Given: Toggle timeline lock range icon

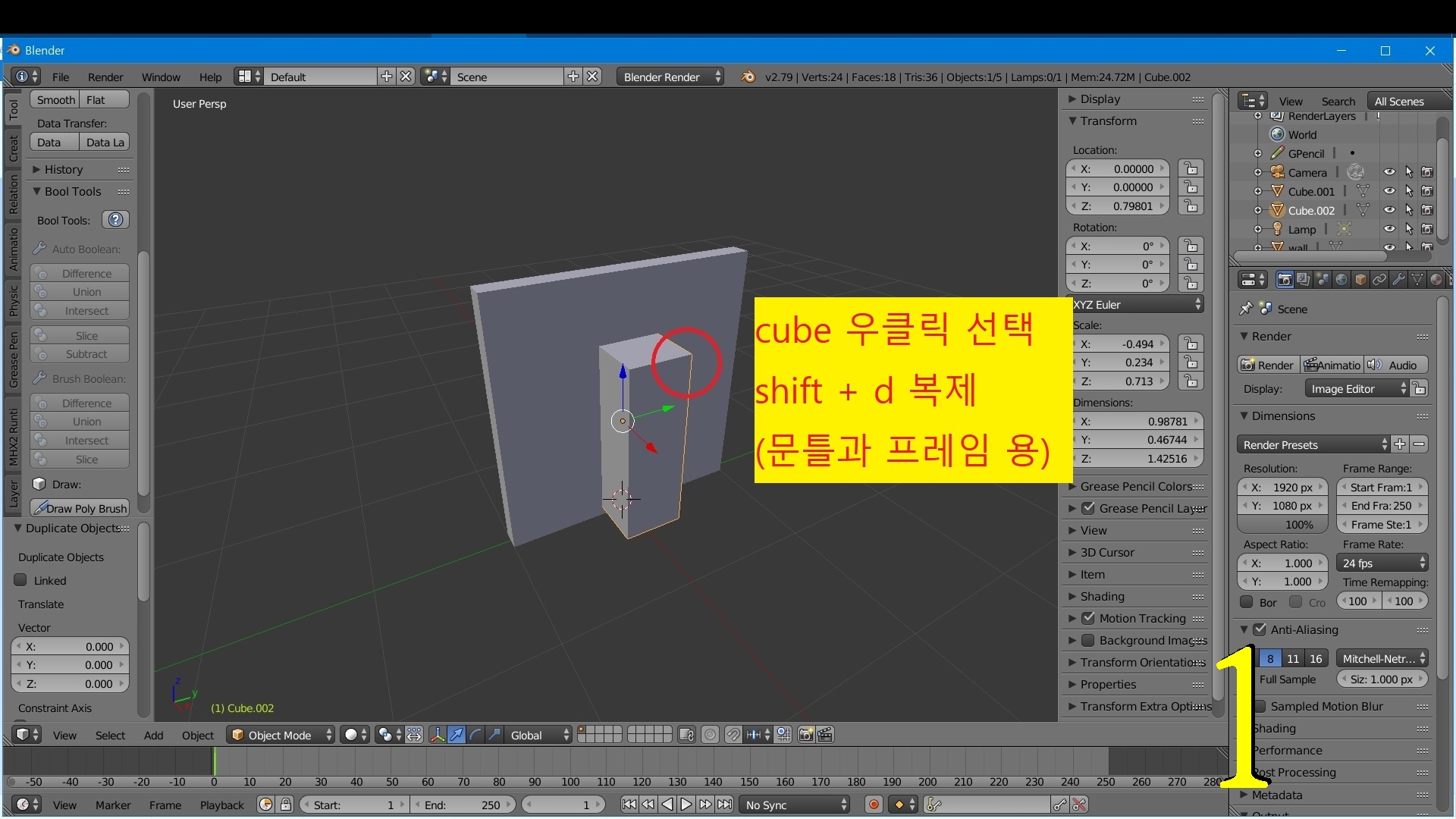Looking at the screenshot, I should [286, 805].
